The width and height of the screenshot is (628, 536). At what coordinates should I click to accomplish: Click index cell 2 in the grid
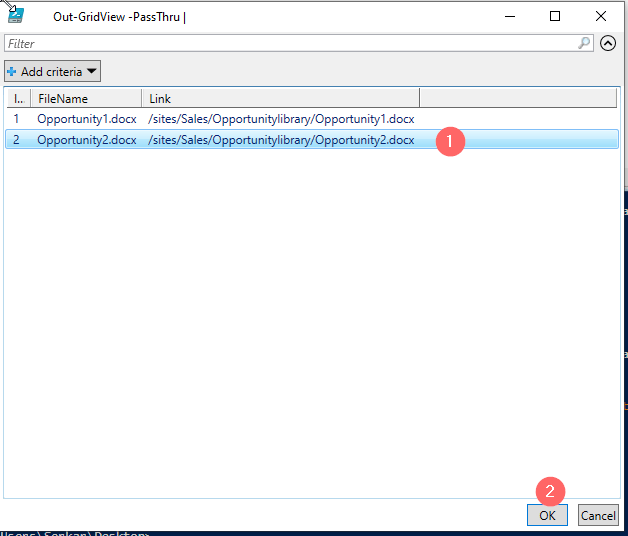(16, 140)
